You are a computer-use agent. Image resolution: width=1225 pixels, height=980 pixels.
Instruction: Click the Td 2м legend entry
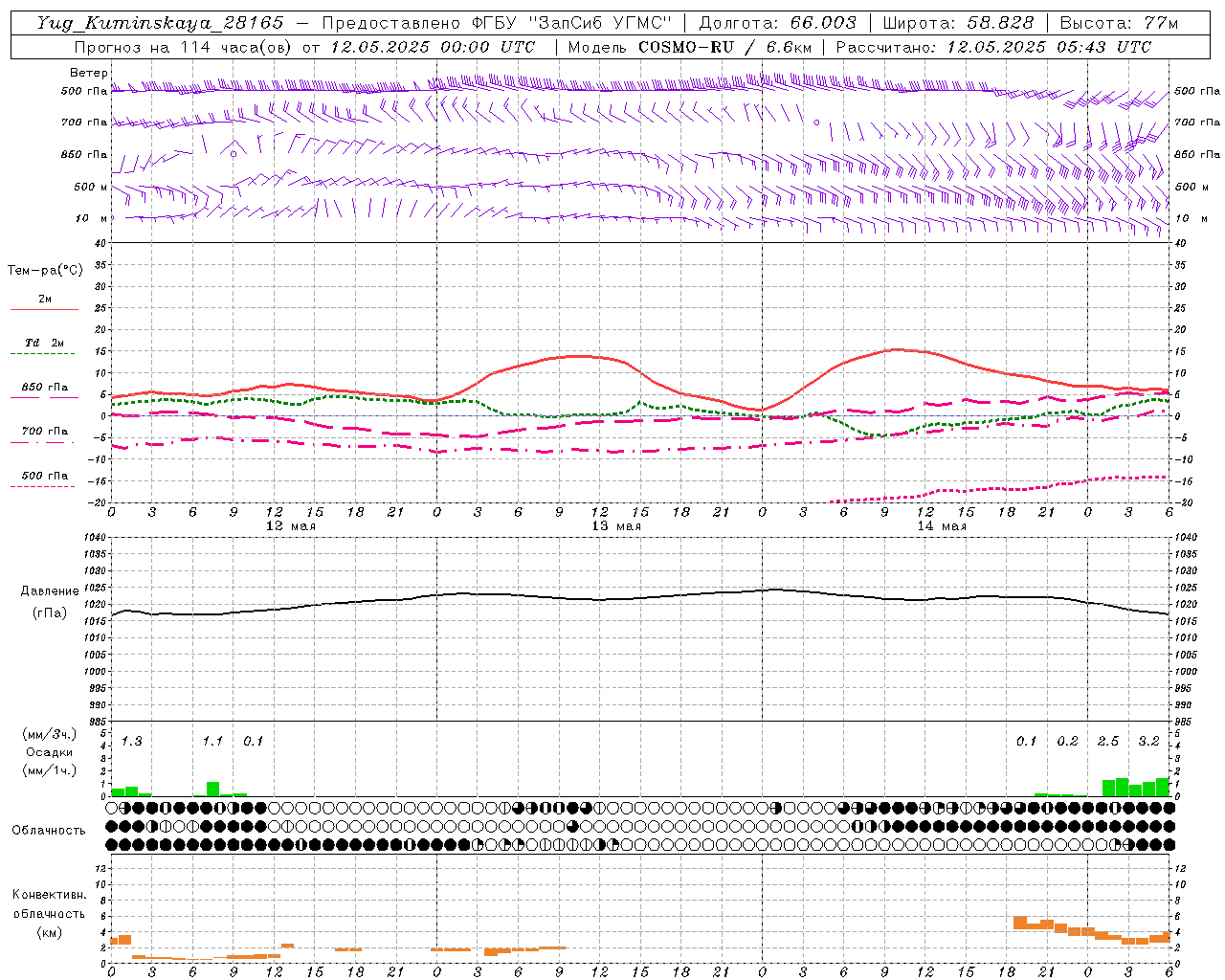pos(44,343)
